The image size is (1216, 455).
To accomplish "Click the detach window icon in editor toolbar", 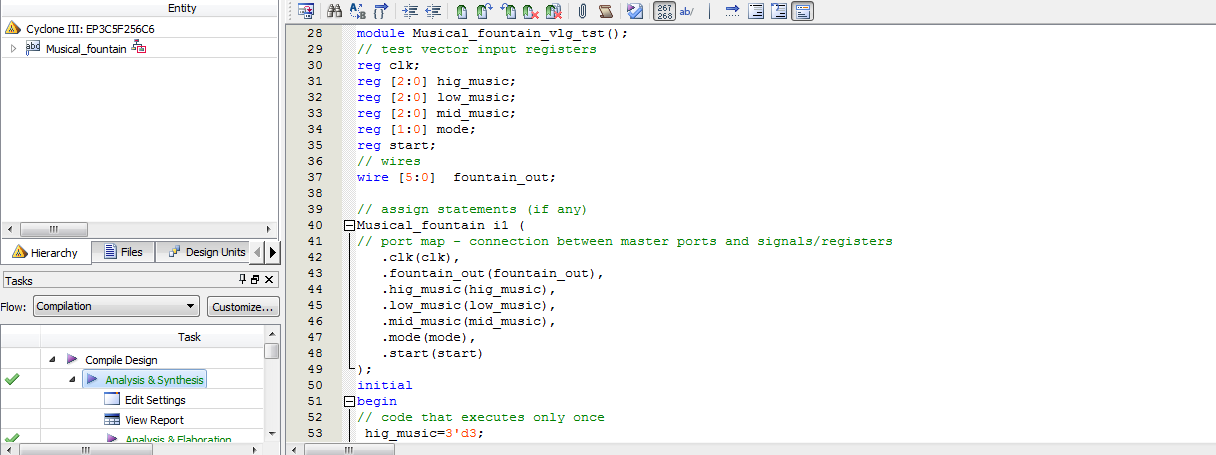I will click(x=306, y=11).
